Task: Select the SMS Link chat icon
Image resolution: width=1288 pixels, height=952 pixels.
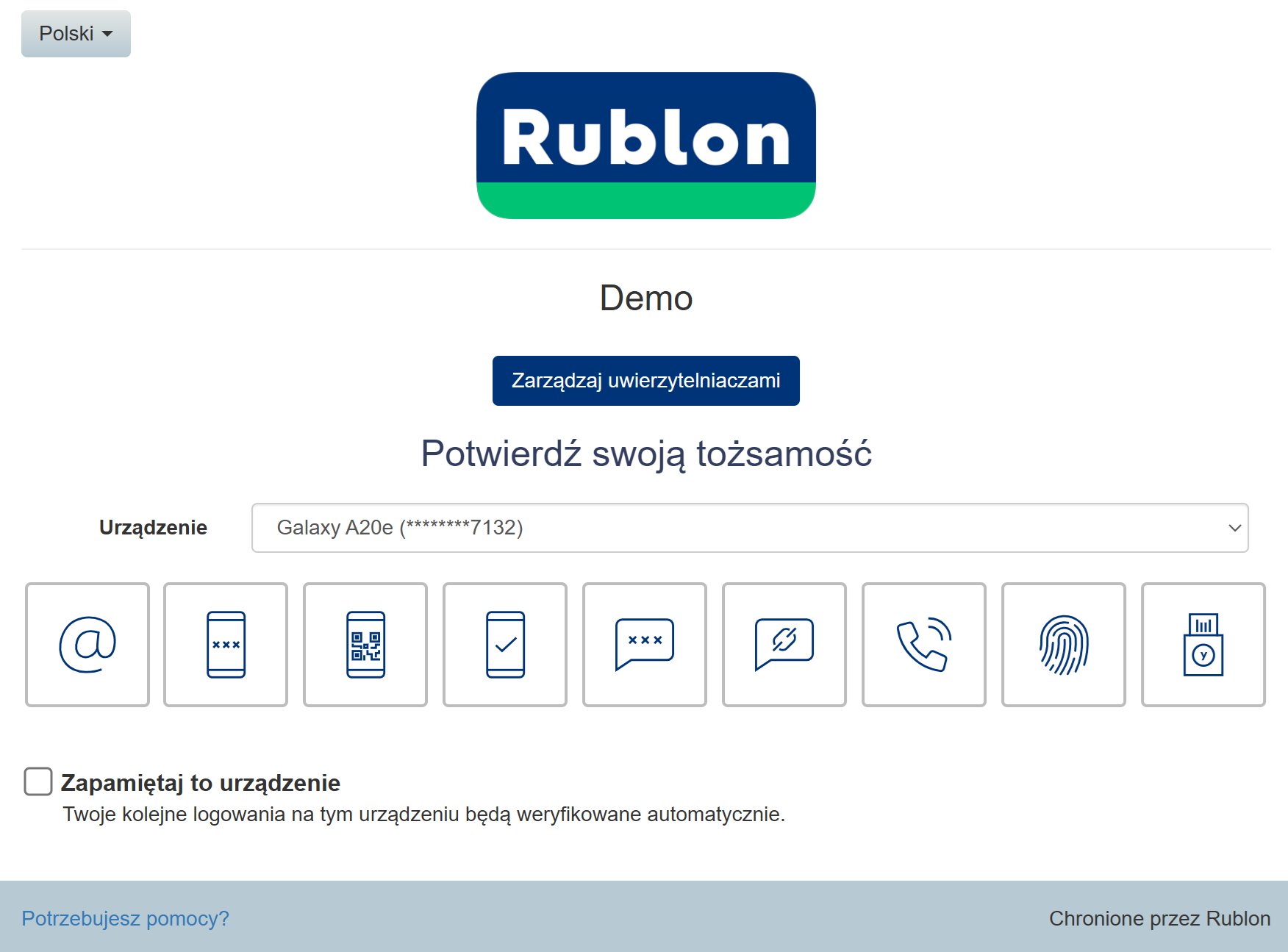Action: point(784,645)
